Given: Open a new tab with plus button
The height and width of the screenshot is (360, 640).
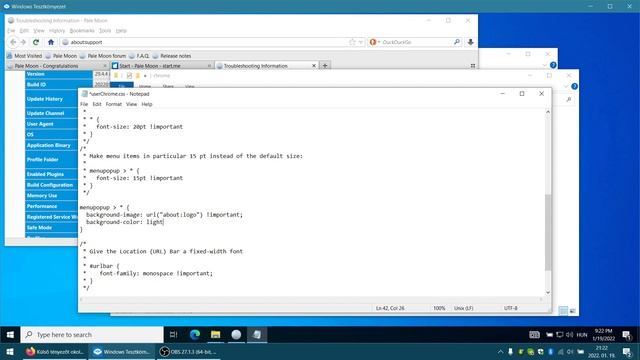Looking at the screenshot, I should click(x=325, y=66).
